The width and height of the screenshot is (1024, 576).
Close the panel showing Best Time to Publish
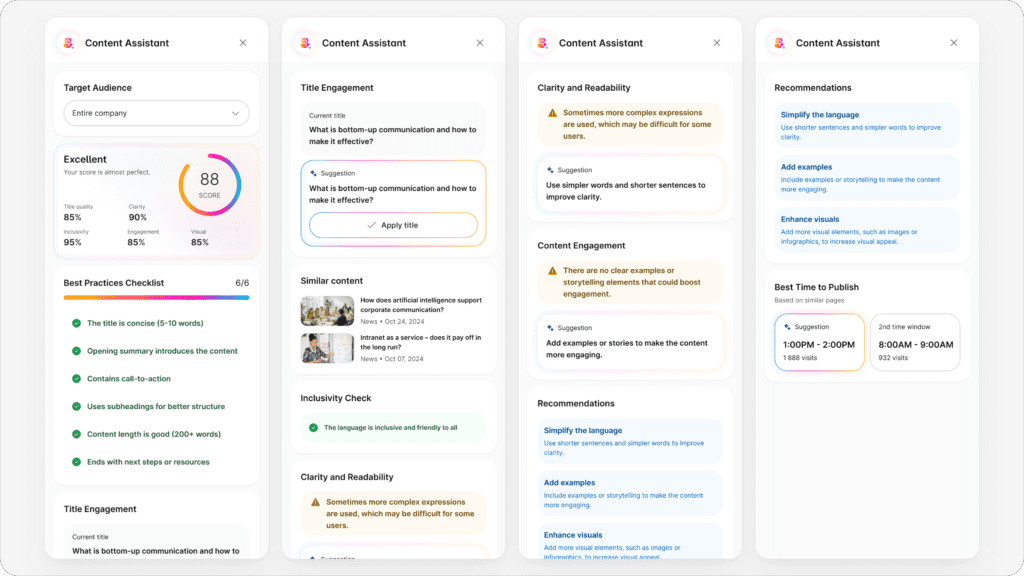[x=953, y=43]
